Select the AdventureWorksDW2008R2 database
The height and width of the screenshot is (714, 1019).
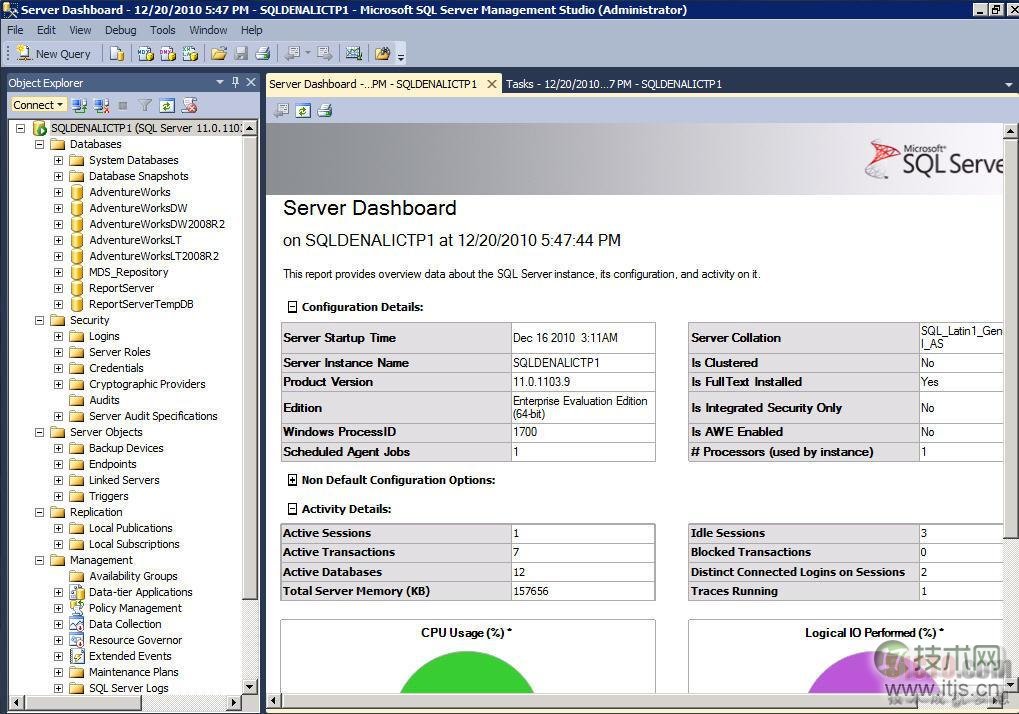[x=157, y=224]
